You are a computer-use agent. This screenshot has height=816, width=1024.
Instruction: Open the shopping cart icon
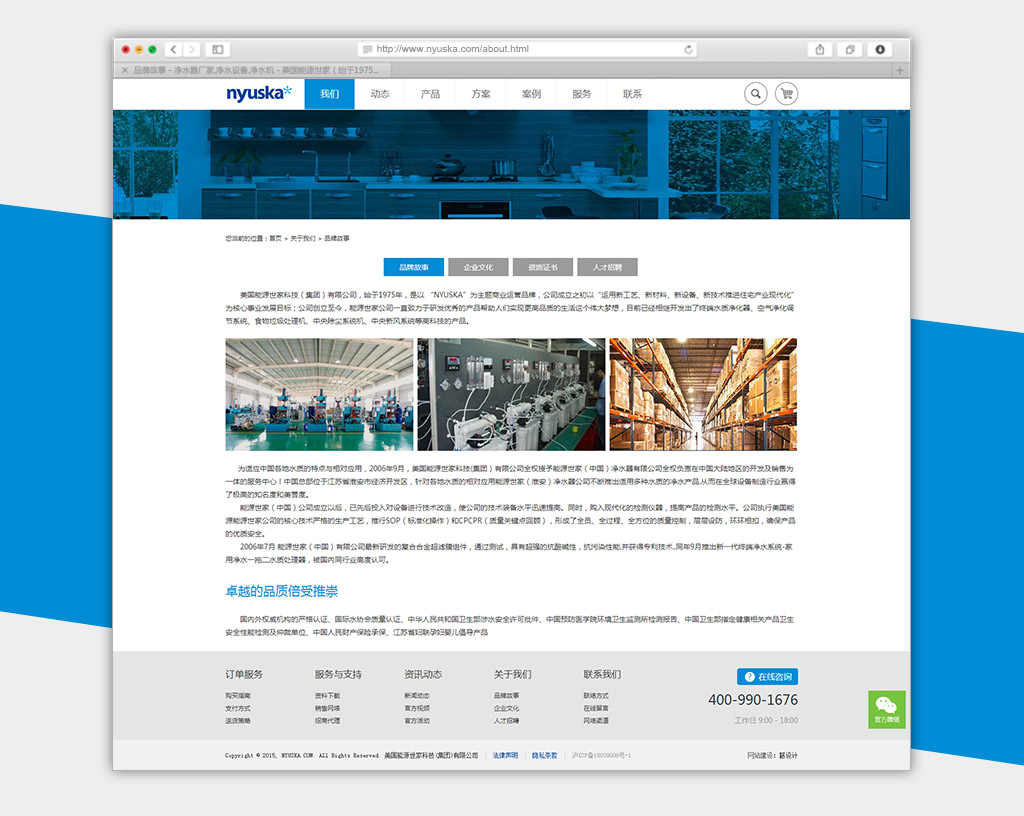click(x=786, y=94)
